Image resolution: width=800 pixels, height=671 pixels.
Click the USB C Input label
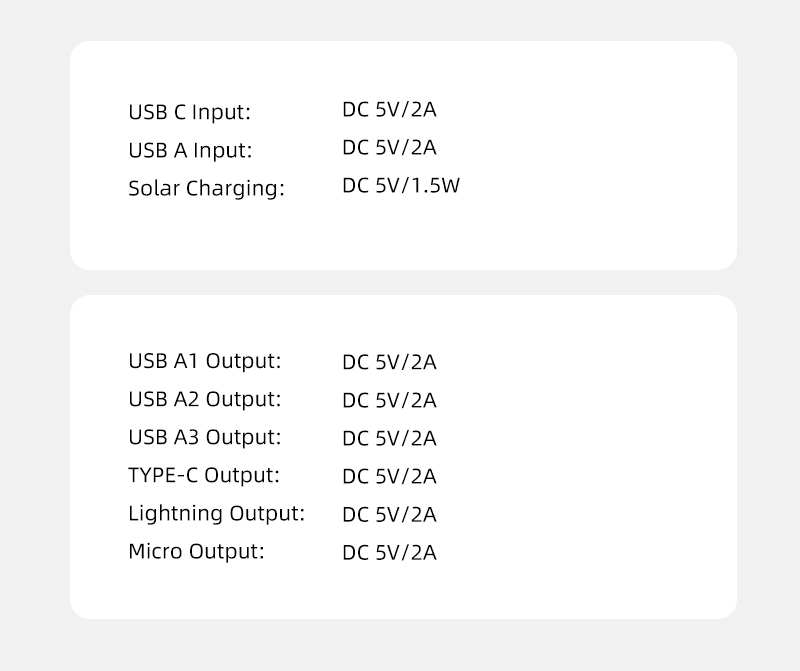click(189, 112)
